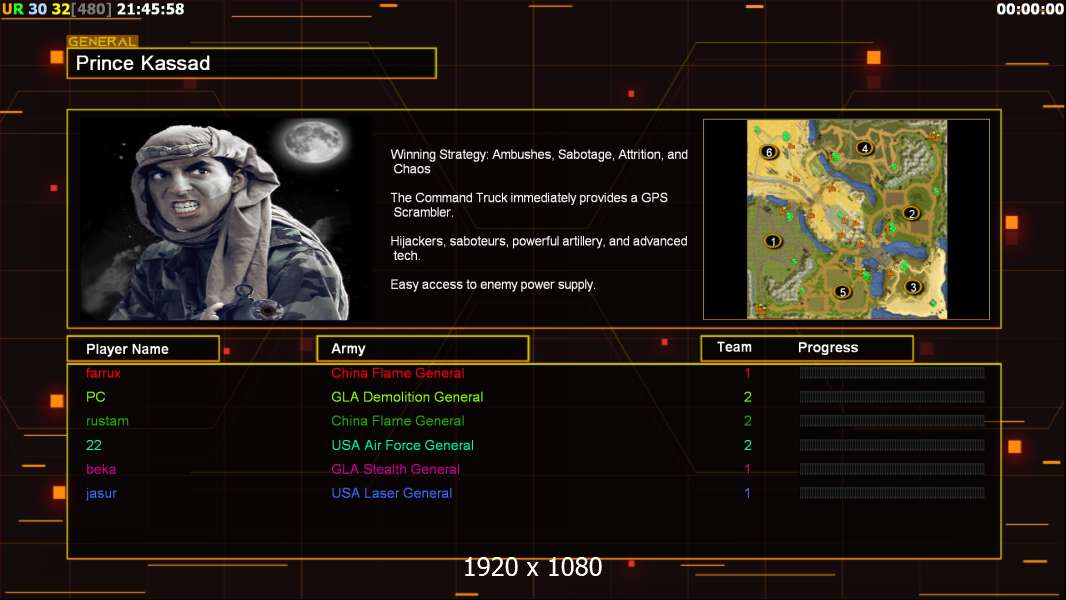Screen dimensions: 1066x600
Task: Click the Hijackers, saboteurs description line
Action: [x=538, y=248]
